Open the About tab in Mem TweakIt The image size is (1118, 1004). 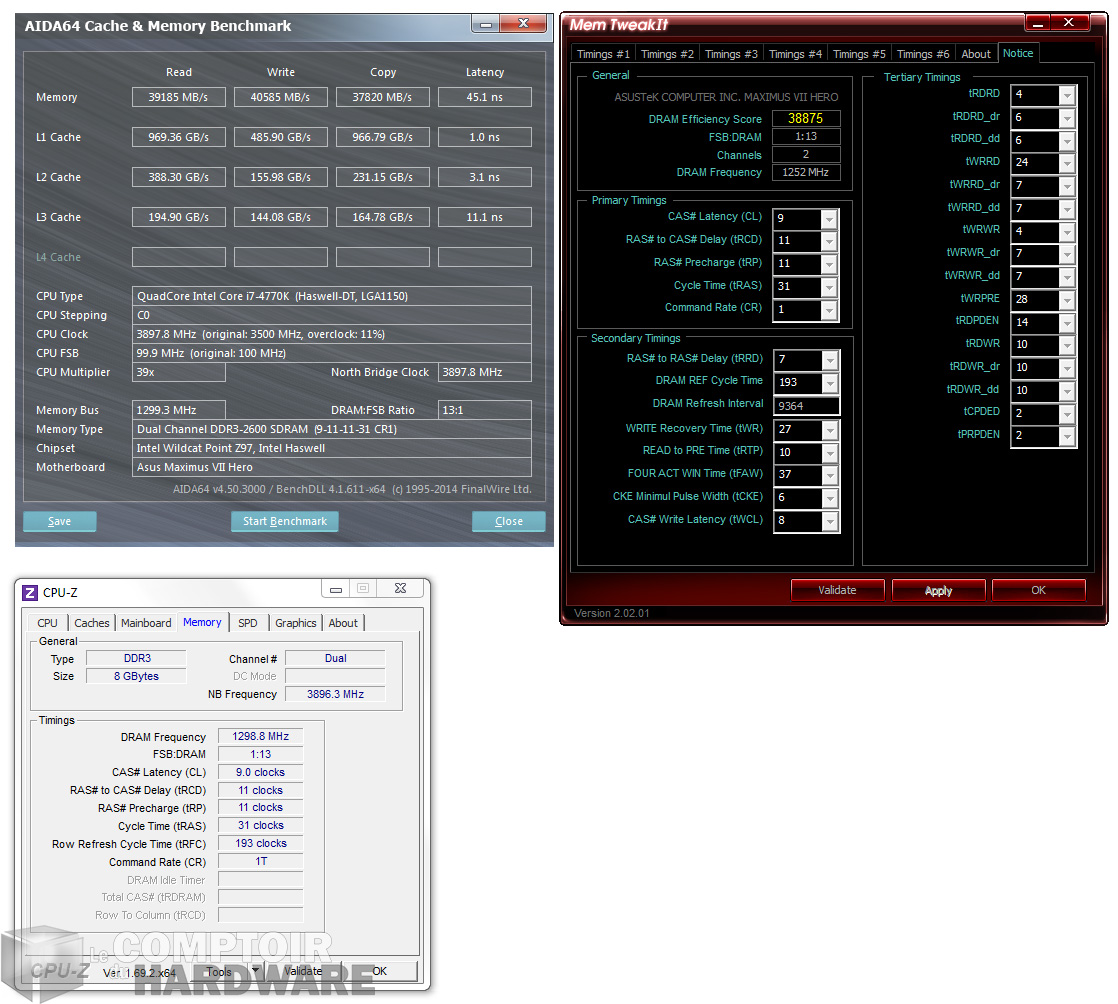coord(976,54)
